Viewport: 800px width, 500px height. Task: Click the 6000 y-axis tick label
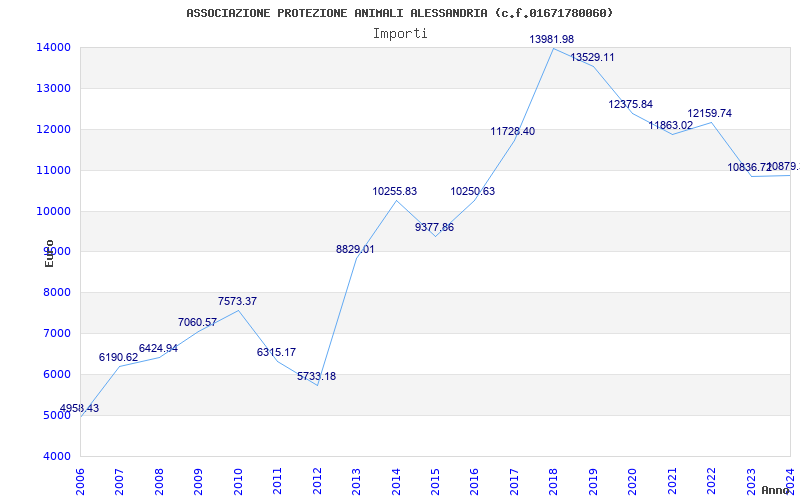point(56,374)
